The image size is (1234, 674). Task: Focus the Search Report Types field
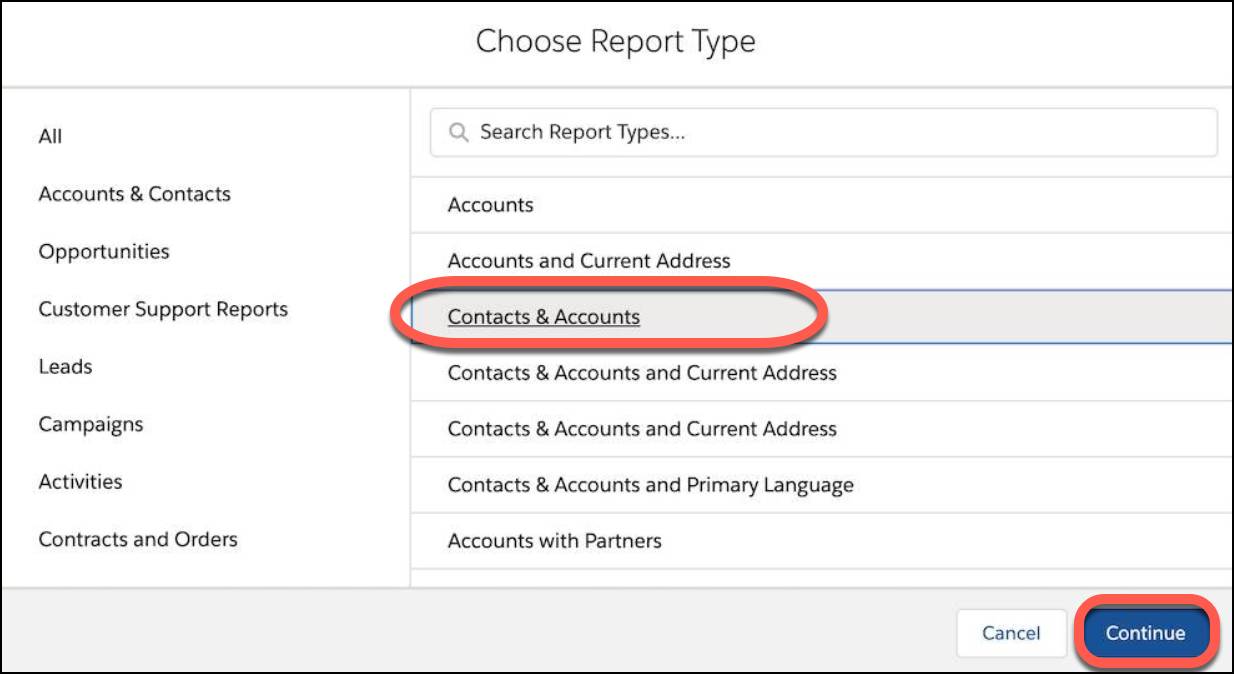pyautogui.click(x=824, y=132)
